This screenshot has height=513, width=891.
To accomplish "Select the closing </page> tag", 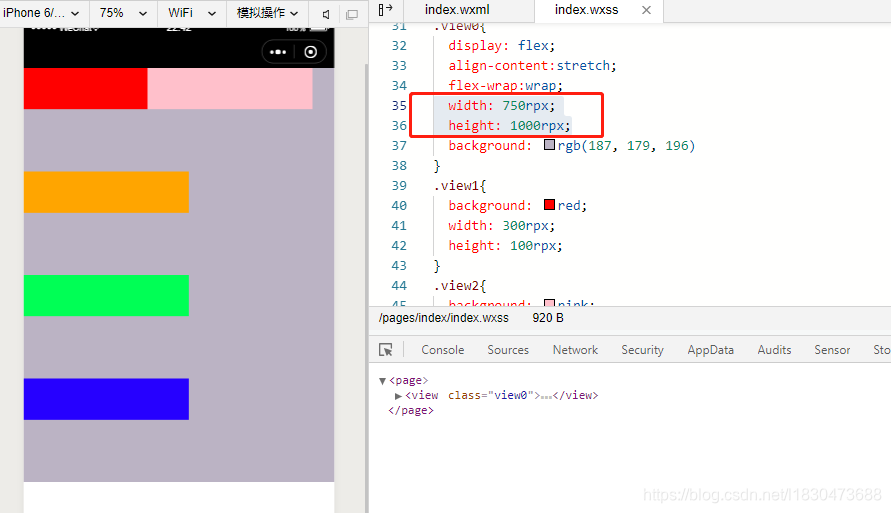I will [411, 411].
